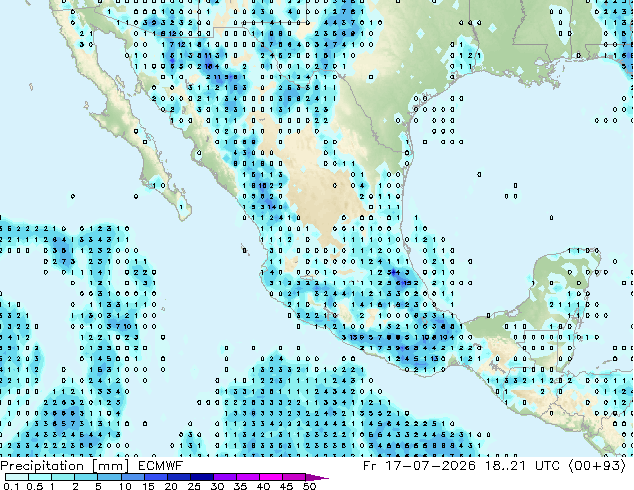634x490 pixels.
Task: Click the 'ECMWF' model label
Action: (x=161, y=466)
